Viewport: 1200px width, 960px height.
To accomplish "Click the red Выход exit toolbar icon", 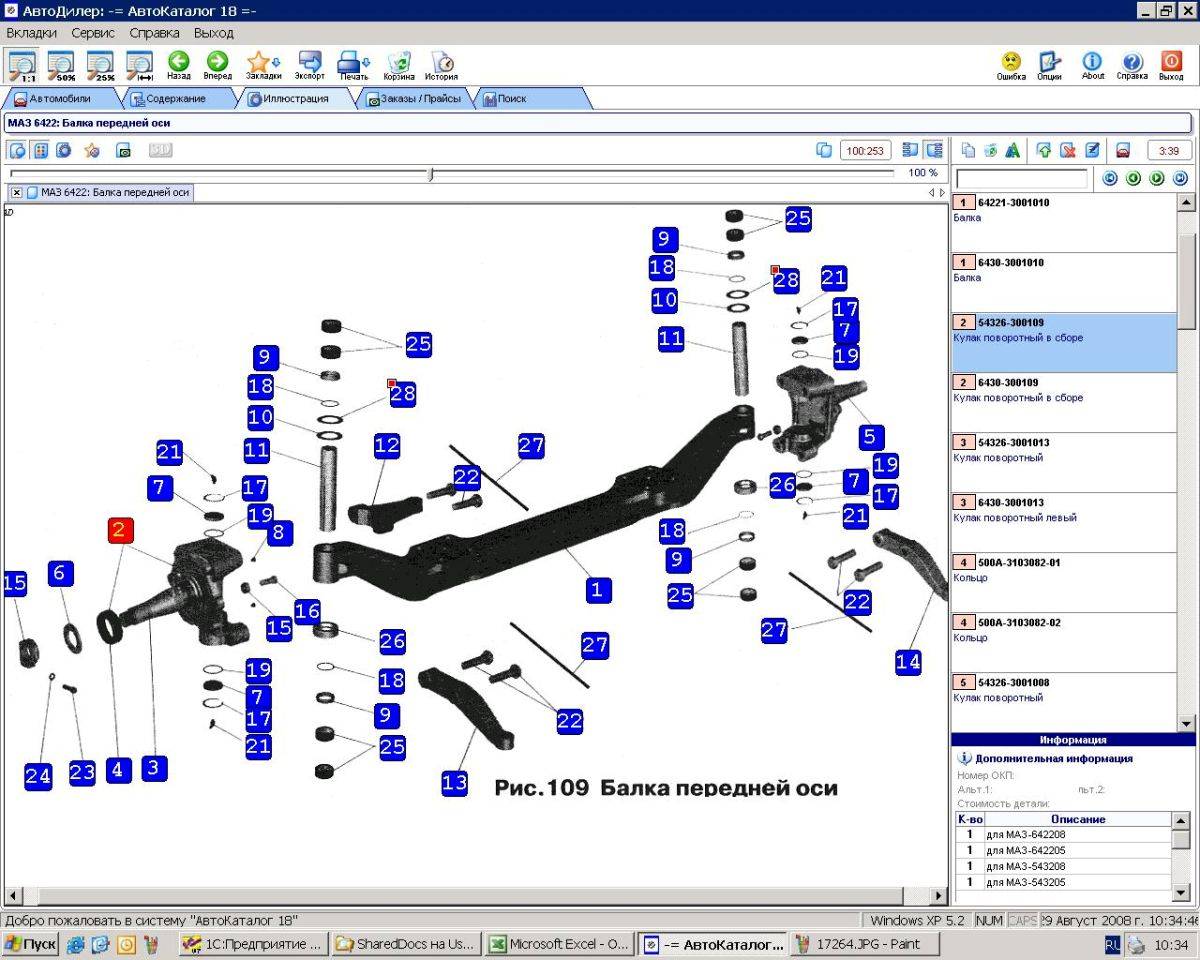I will click(1171, 65).
